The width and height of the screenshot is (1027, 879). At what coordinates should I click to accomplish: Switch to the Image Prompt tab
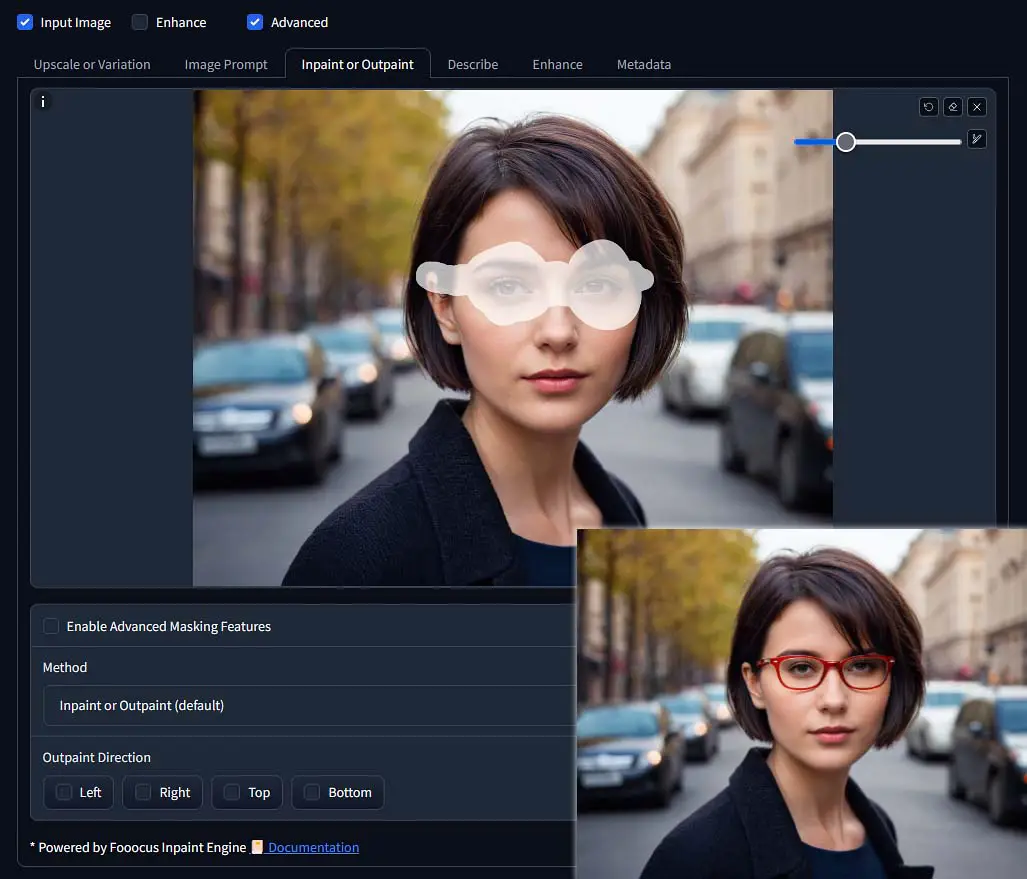point(226,64)
